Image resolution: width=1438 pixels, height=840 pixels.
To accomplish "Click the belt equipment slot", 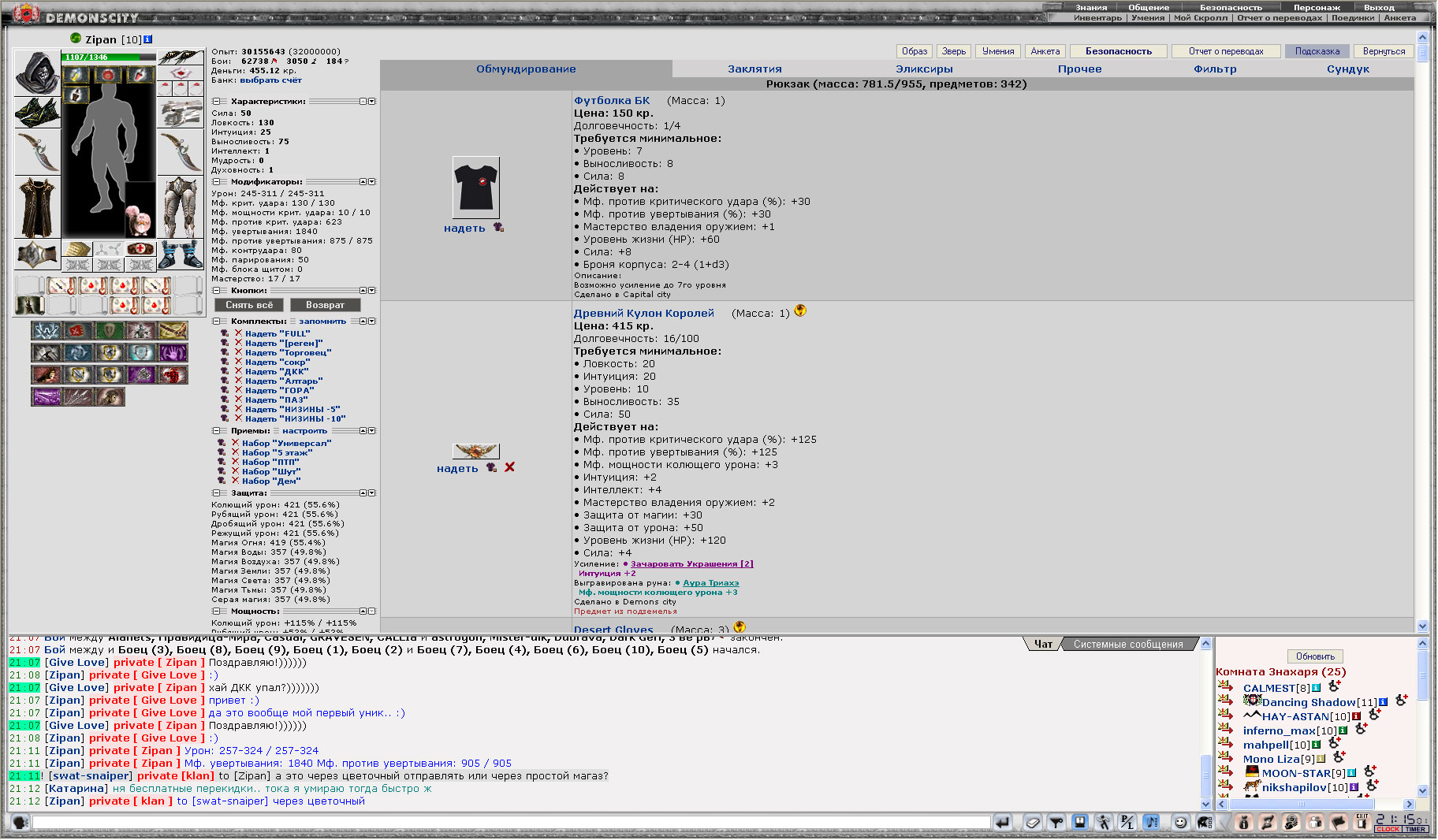I will pos(37,255).
